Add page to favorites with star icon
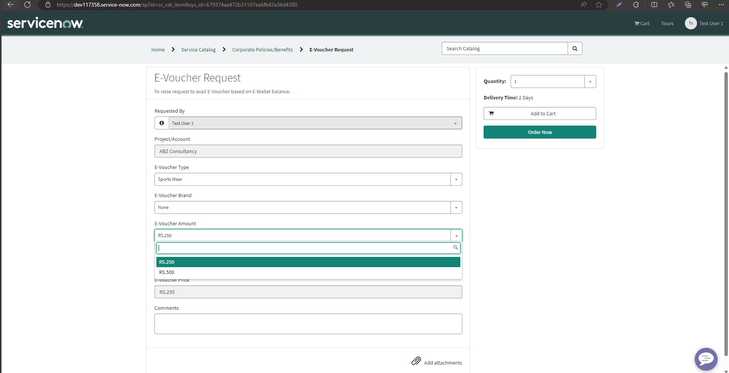Viewport: 729px width, 373px height. pyautogui.click(x=599, y=5)
